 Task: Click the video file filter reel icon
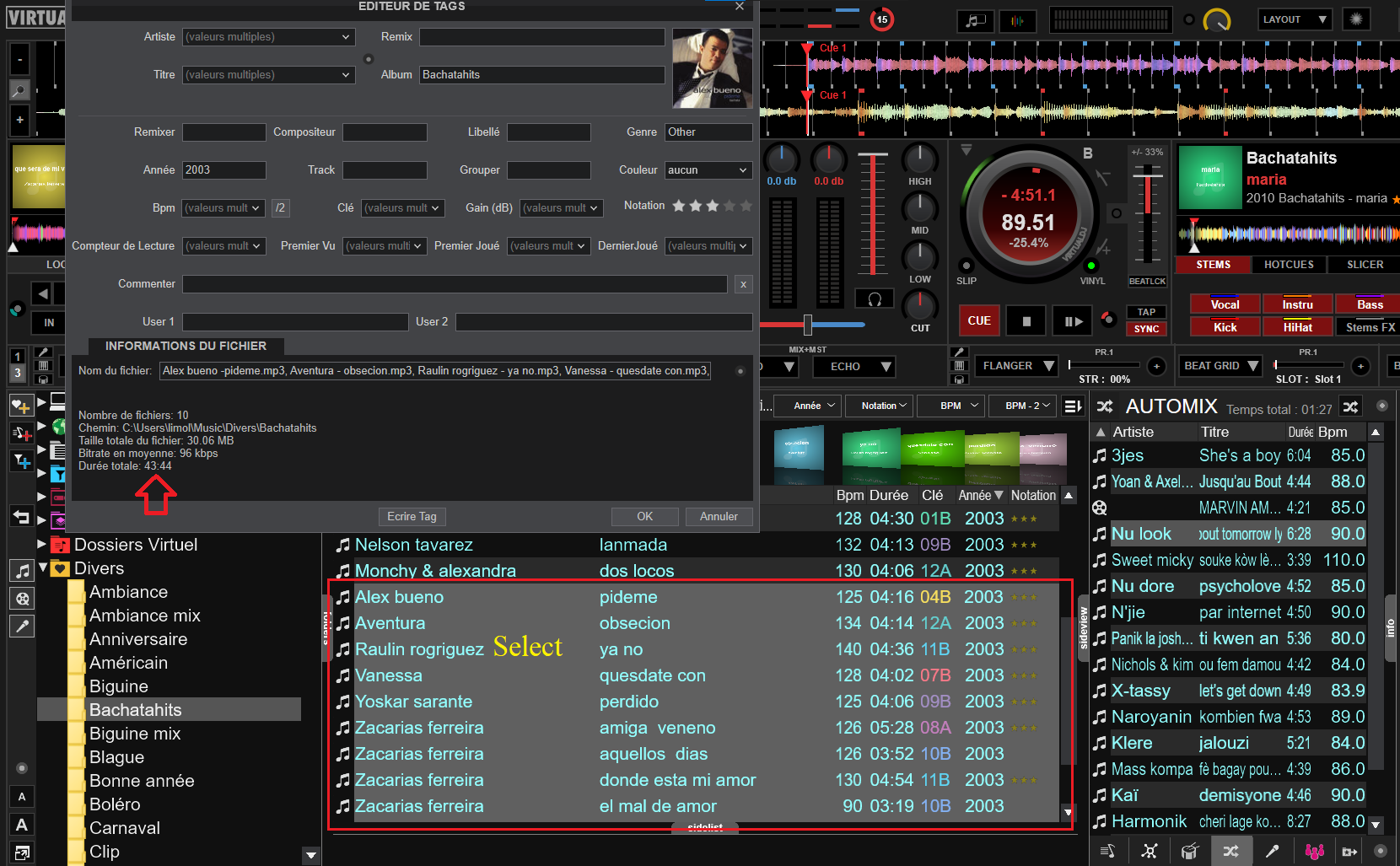23,599
